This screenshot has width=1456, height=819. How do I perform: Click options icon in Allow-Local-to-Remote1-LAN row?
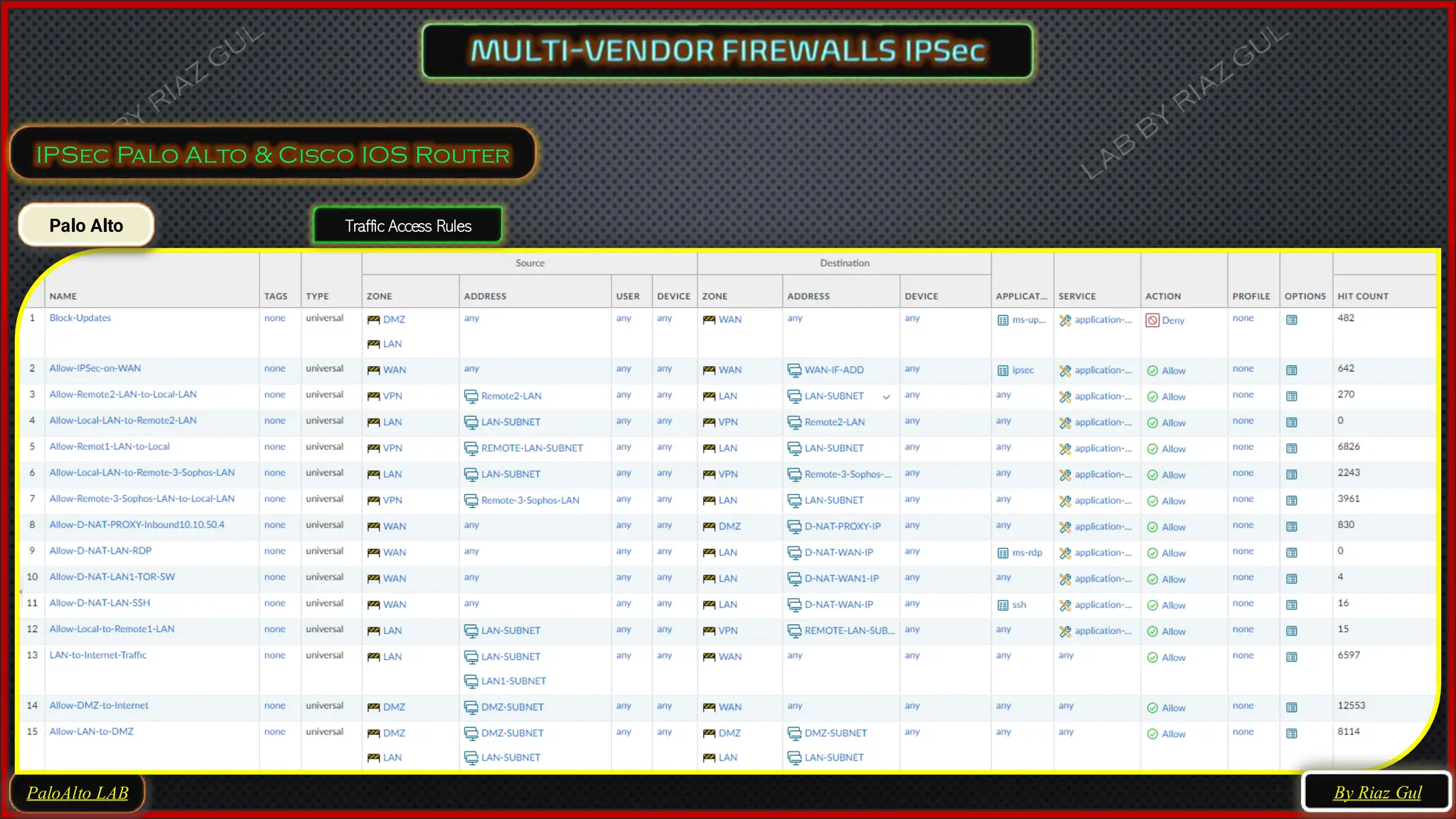coord(1292,631)
